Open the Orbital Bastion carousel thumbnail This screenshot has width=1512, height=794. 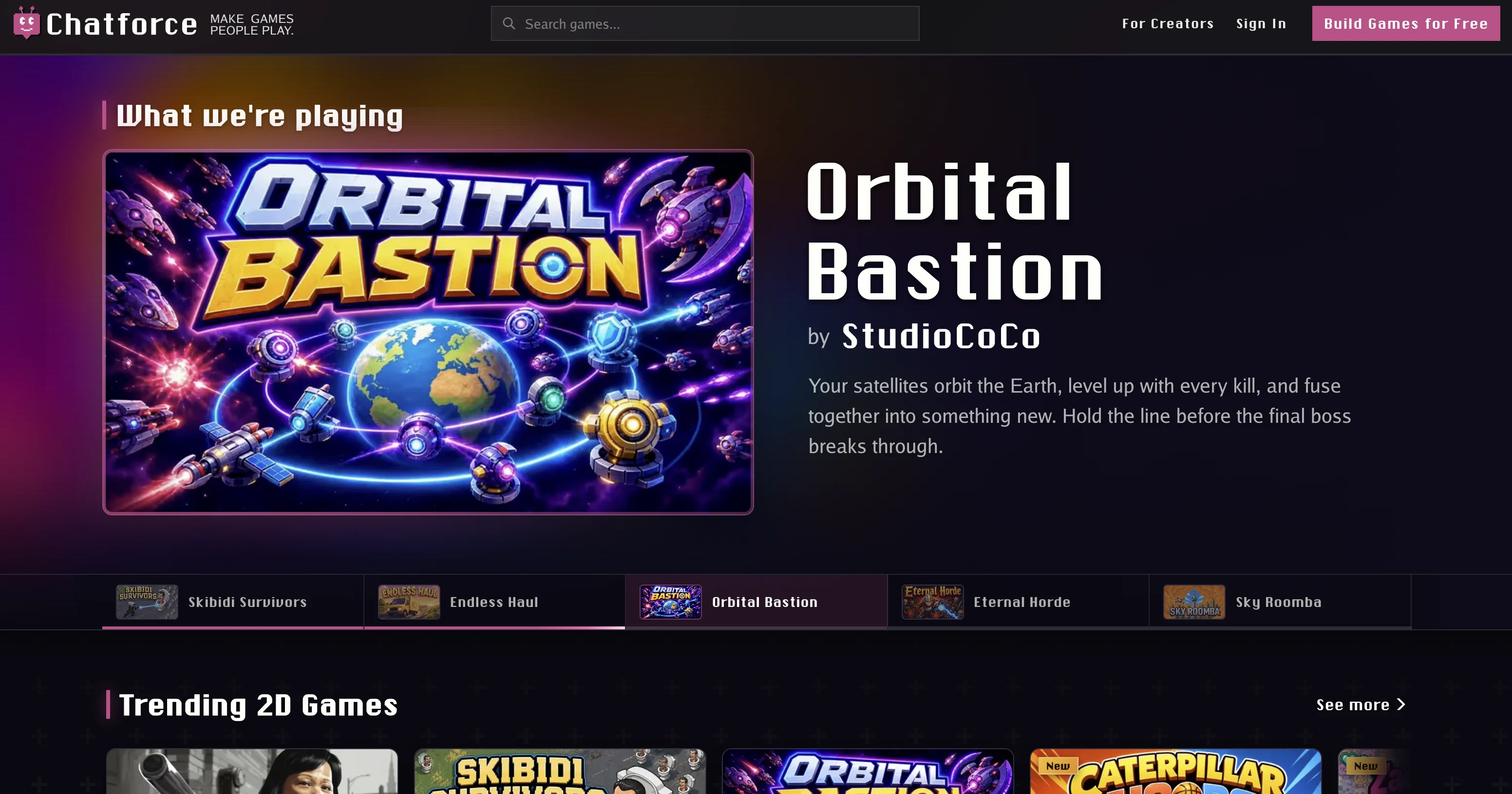coord(670,602)
